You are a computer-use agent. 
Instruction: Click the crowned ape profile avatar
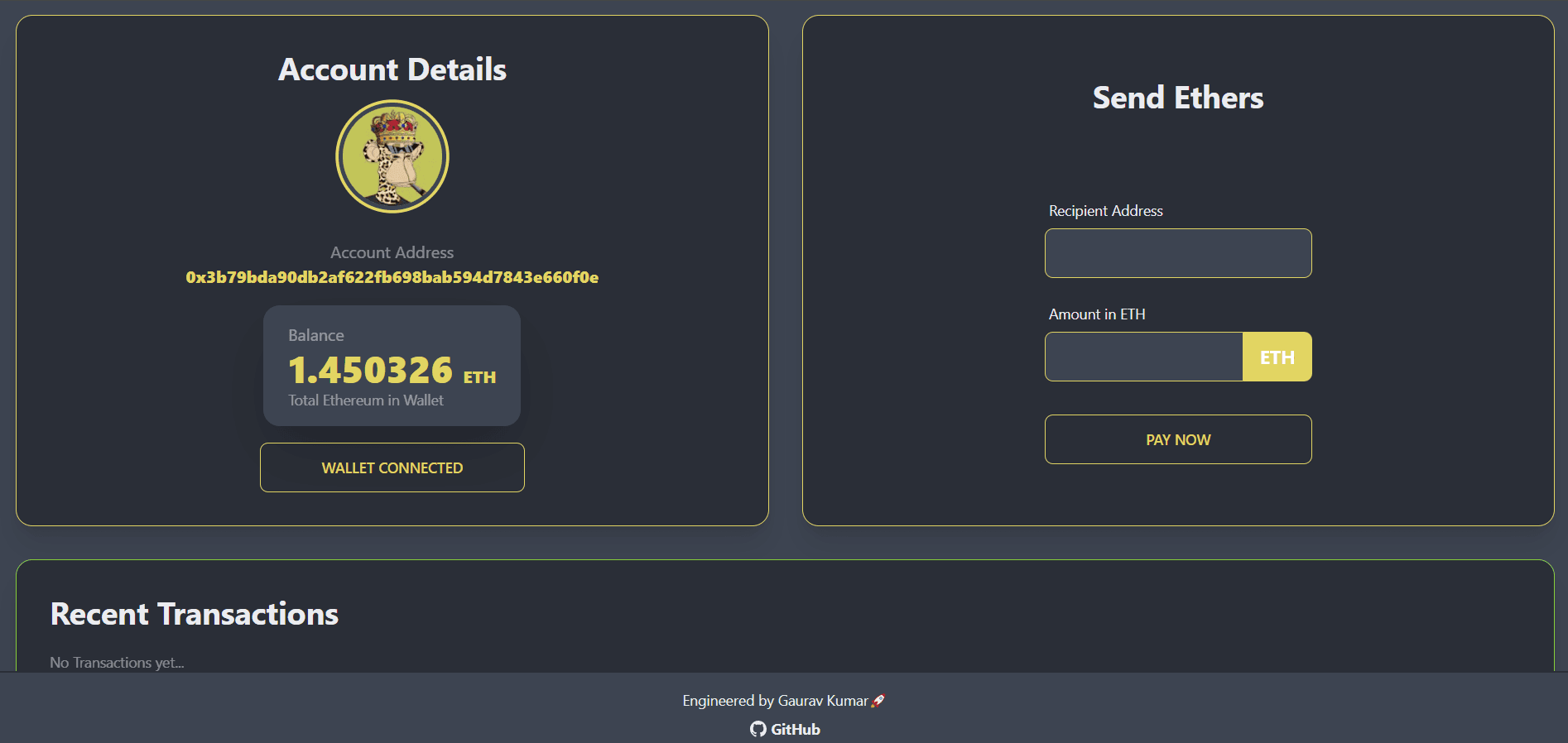pos(392,156)
